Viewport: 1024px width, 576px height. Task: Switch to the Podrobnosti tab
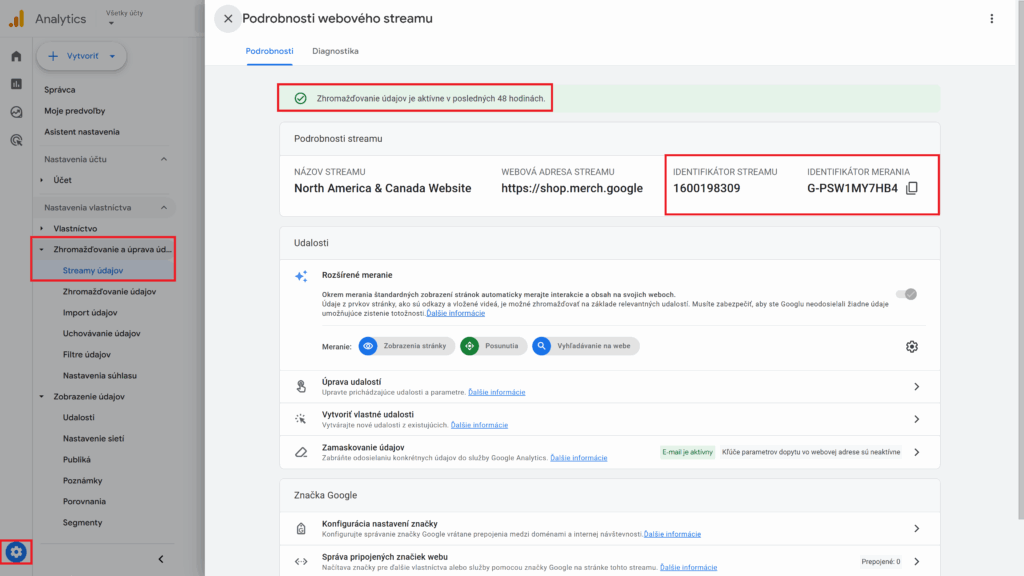coord(269,51)
